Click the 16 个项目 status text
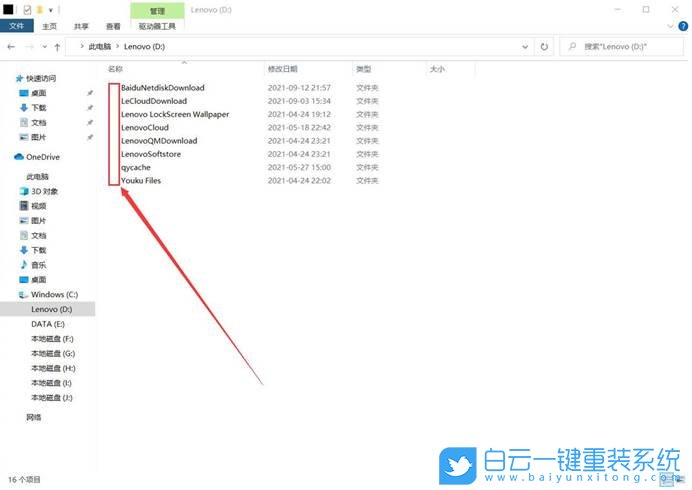The height and width of the screenshot is (490, 692). [24, 479]
